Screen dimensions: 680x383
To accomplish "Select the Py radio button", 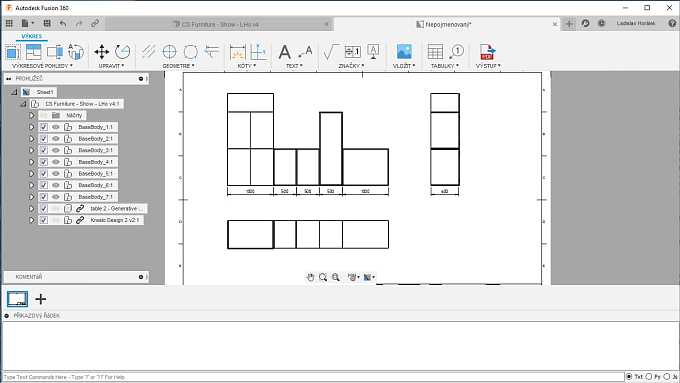I will coord(649,376).
